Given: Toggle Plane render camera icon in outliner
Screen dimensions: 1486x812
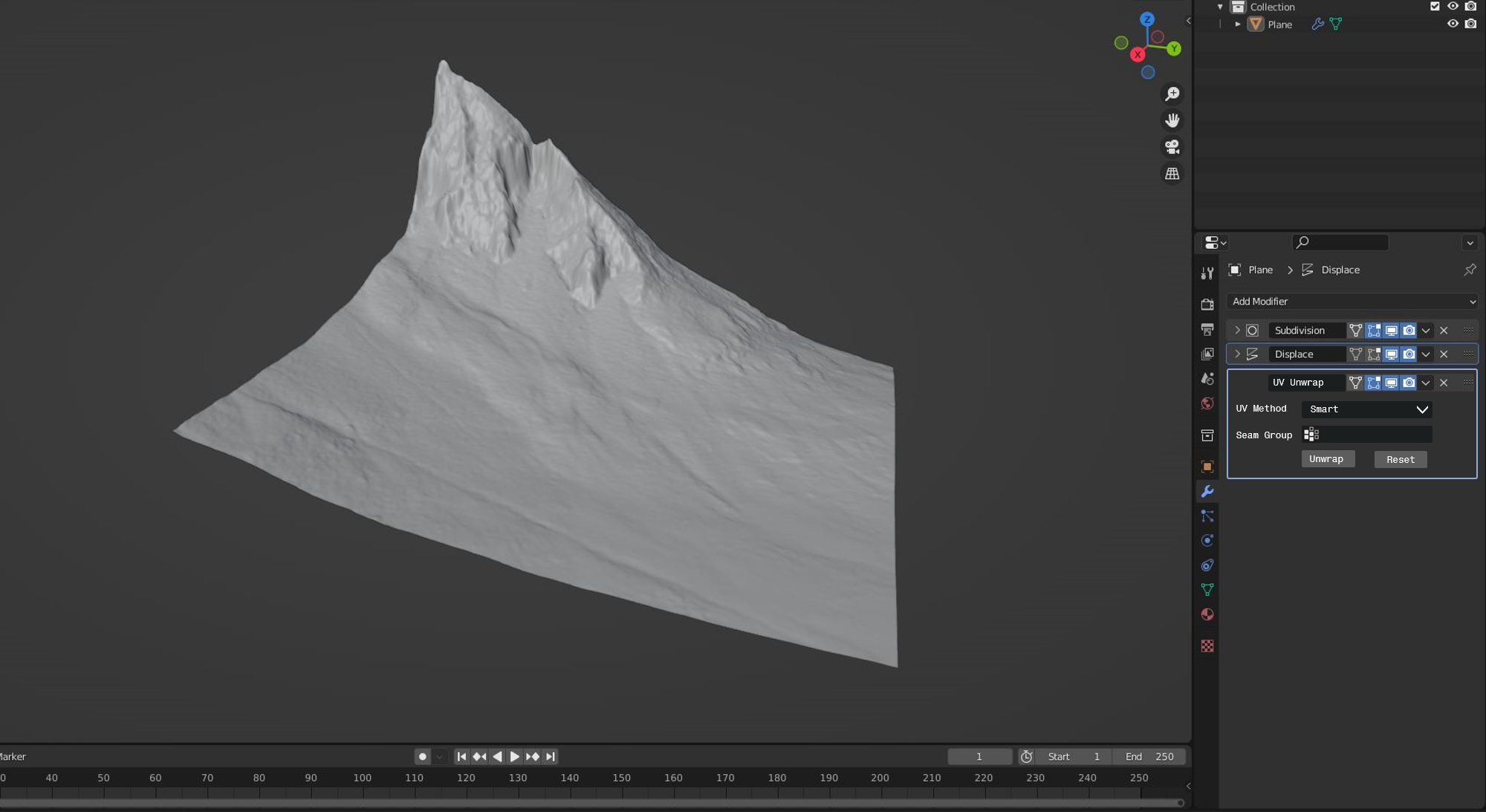Looking at the screenshot, I should coord(1470,24).
